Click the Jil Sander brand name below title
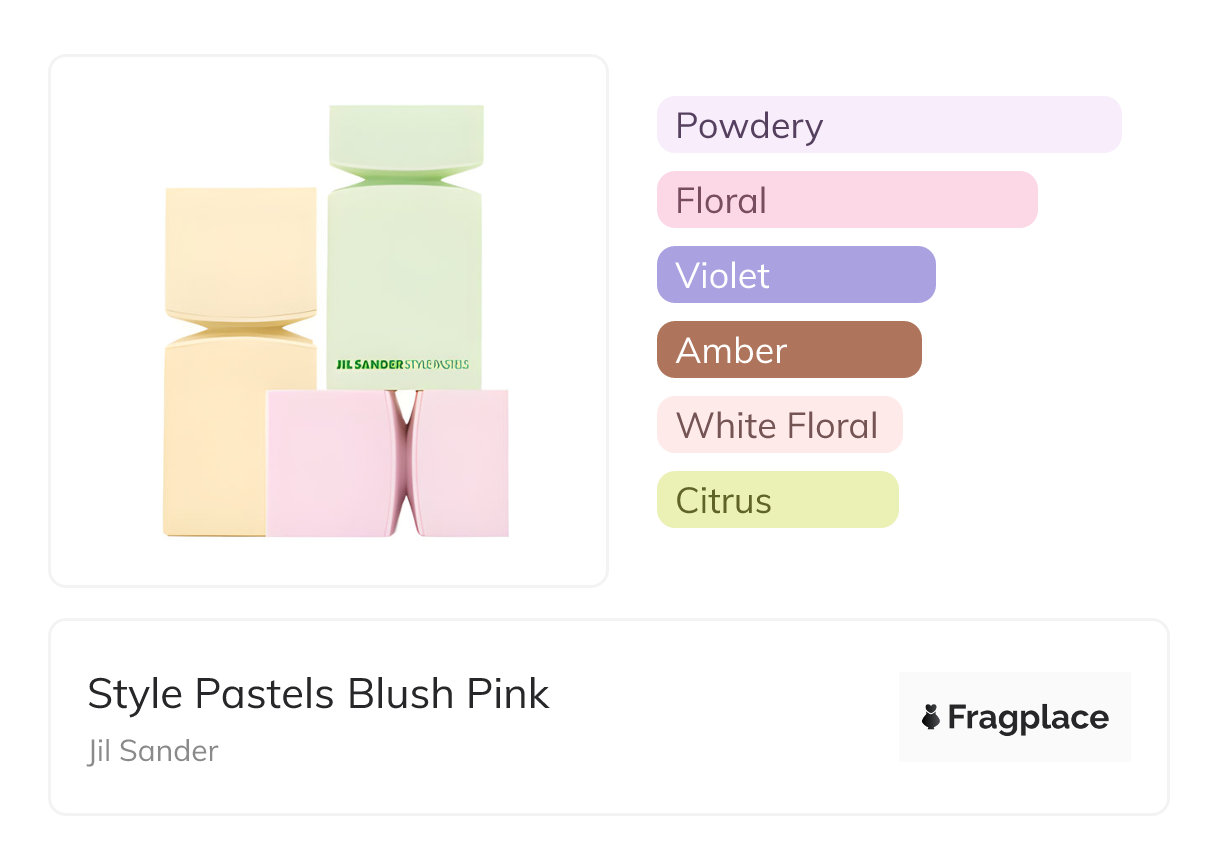 (153, 751)
